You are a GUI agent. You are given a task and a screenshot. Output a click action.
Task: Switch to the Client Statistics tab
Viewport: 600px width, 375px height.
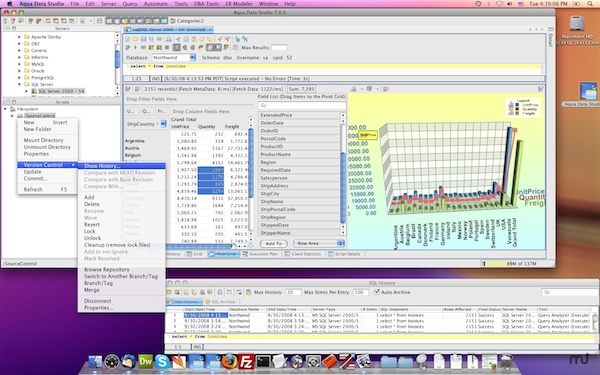(x=303, y=254)
